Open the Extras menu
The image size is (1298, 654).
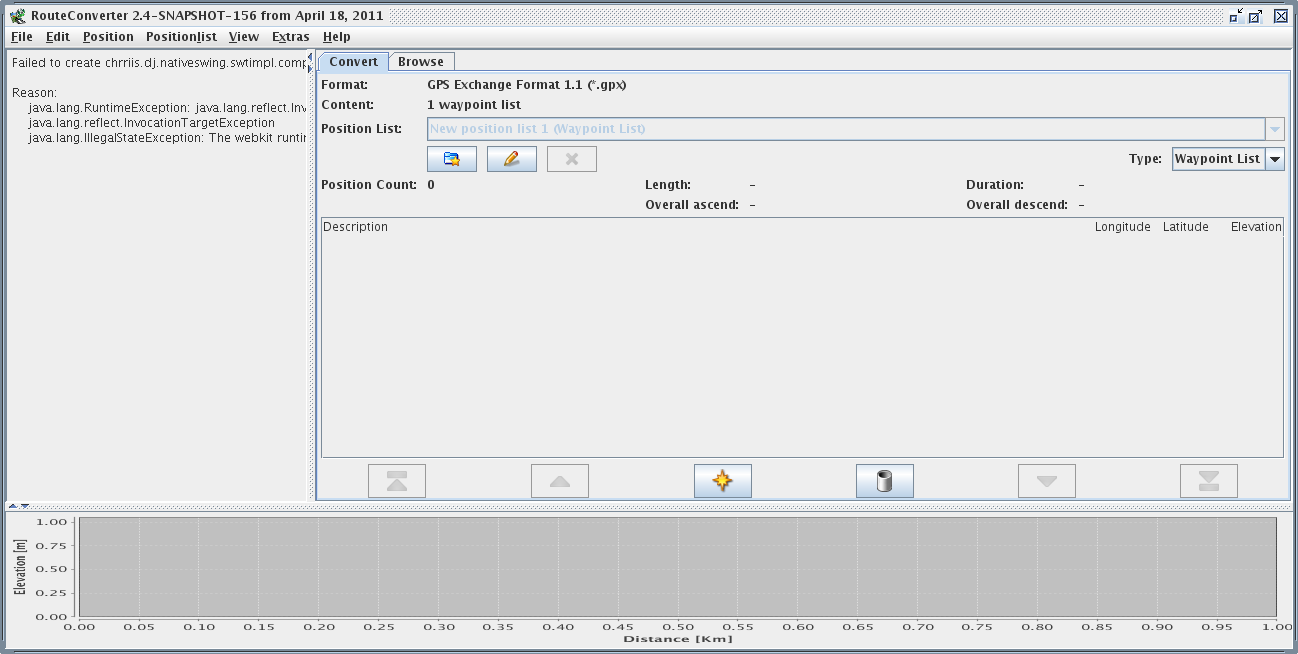pyautogui.click(x=291, y=37)
